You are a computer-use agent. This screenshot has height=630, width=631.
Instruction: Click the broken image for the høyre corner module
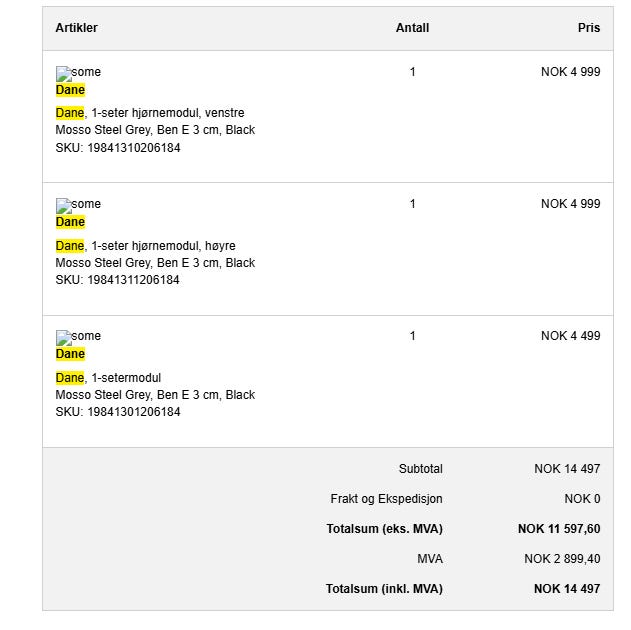(x=78, y=205)
